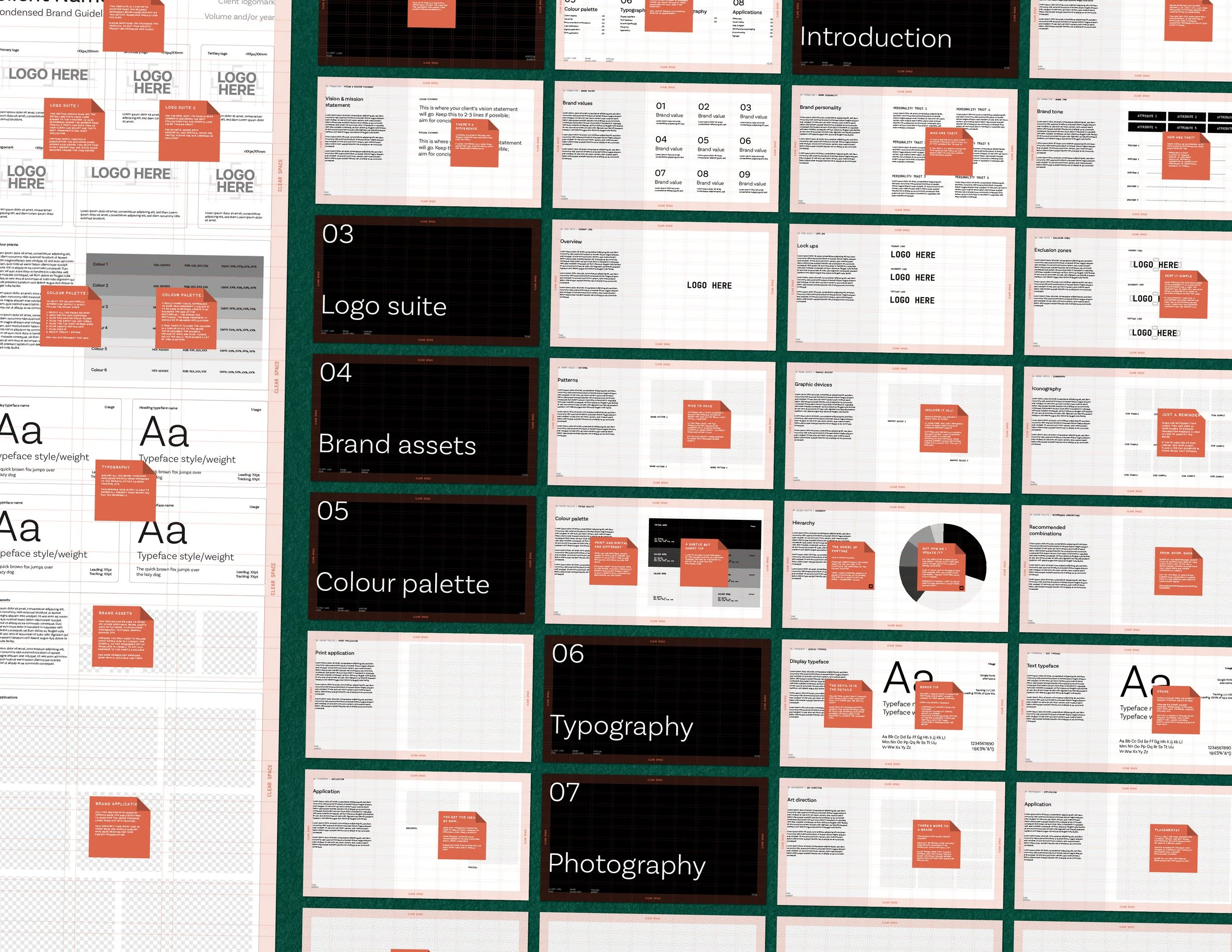Select the '03 Logo suite' section slide
The height and width of the screenshot is (952, 1232).
[x=426, y=280]
